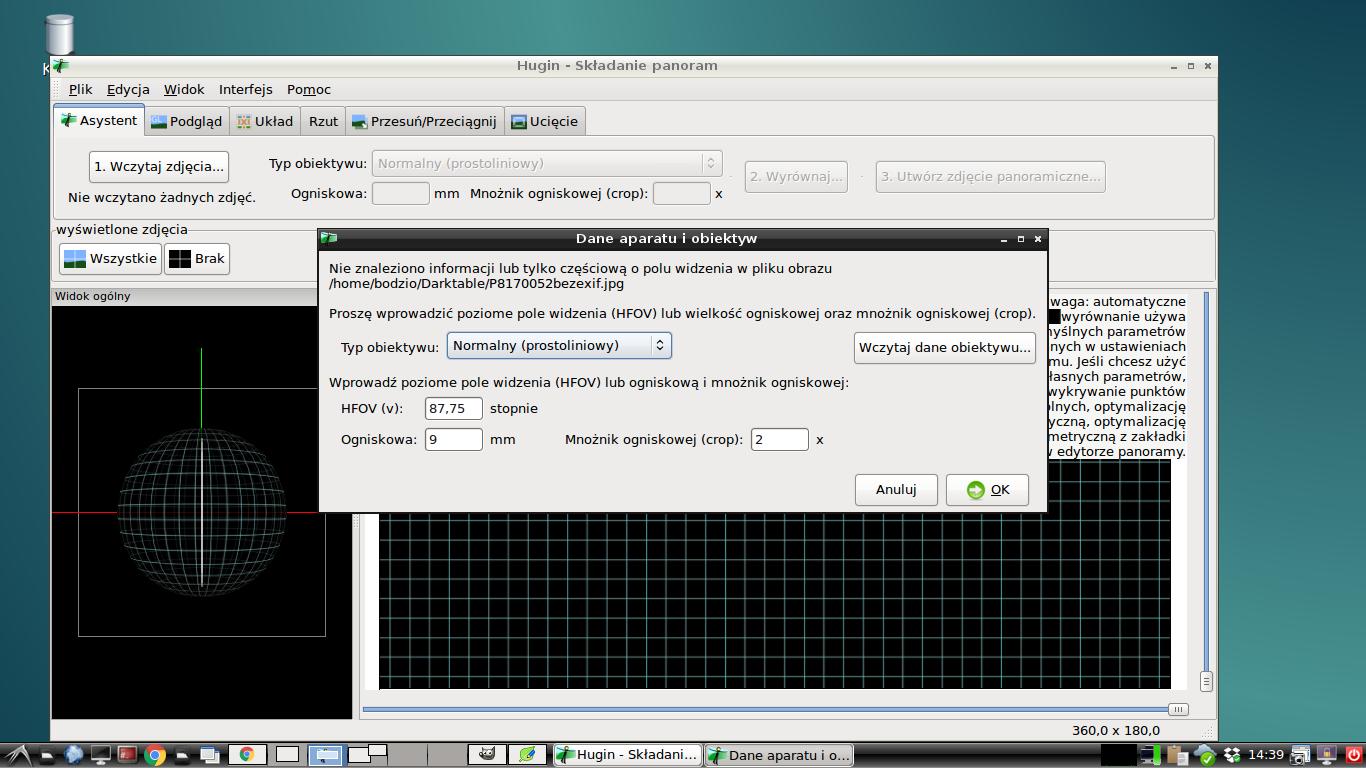Click the HFOV value input field
Image resolution: width=1366 pixels, height=768 pixels.
point(453,408)
